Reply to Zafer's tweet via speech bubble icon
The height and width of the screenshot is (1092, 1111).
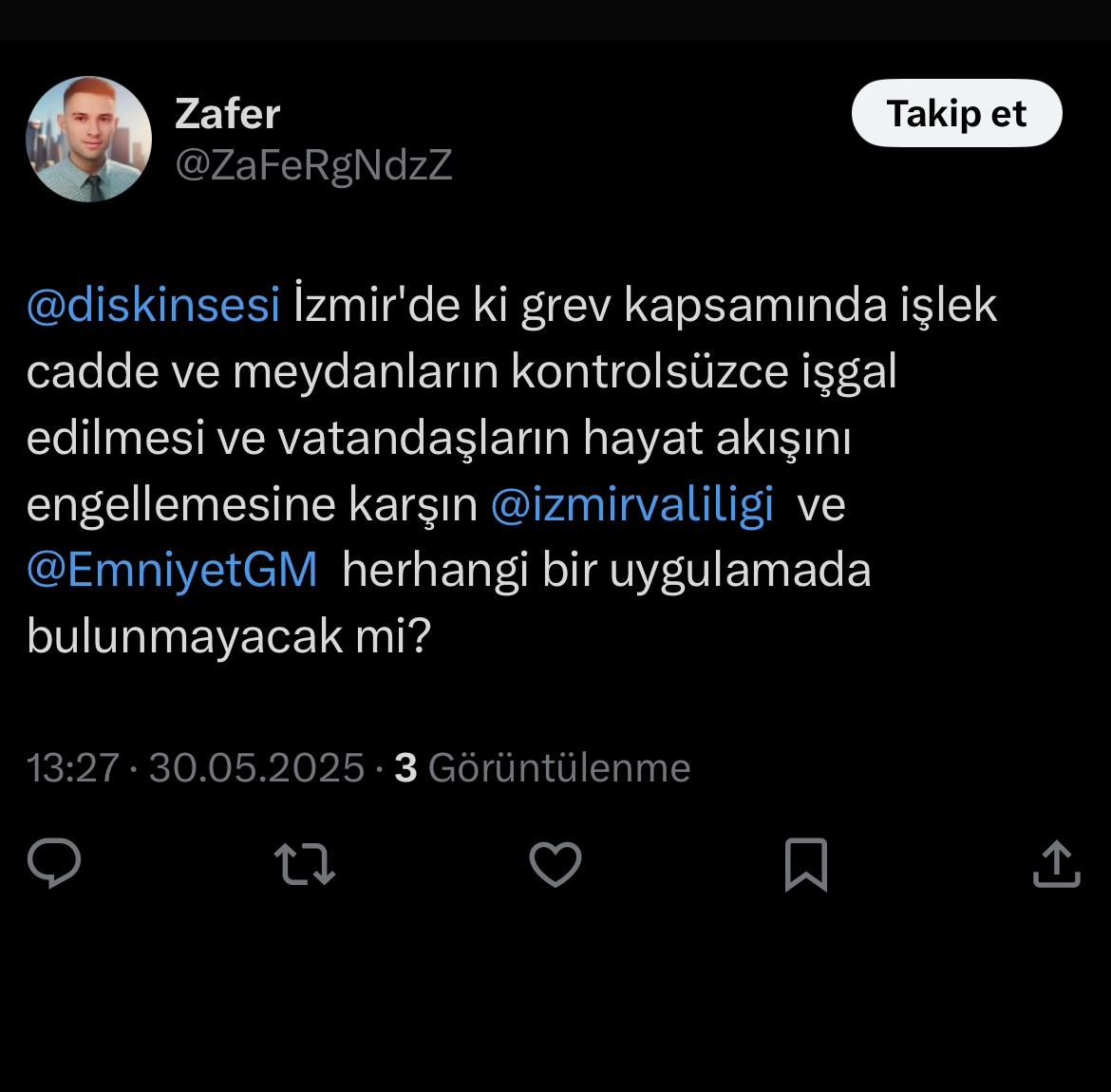[54, 862]
